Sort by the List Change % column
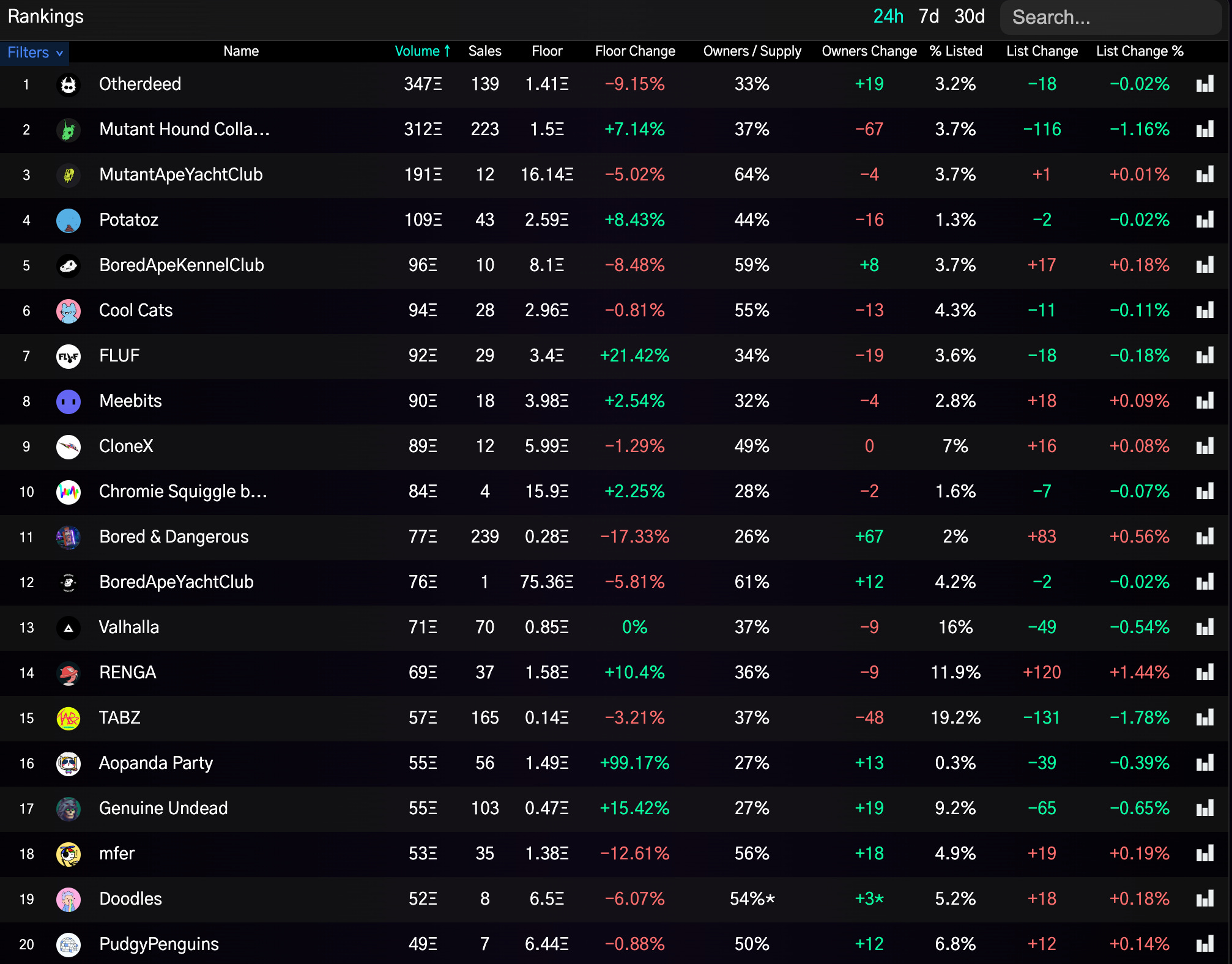This screenshot has height=964, width=1232. 1140,51
